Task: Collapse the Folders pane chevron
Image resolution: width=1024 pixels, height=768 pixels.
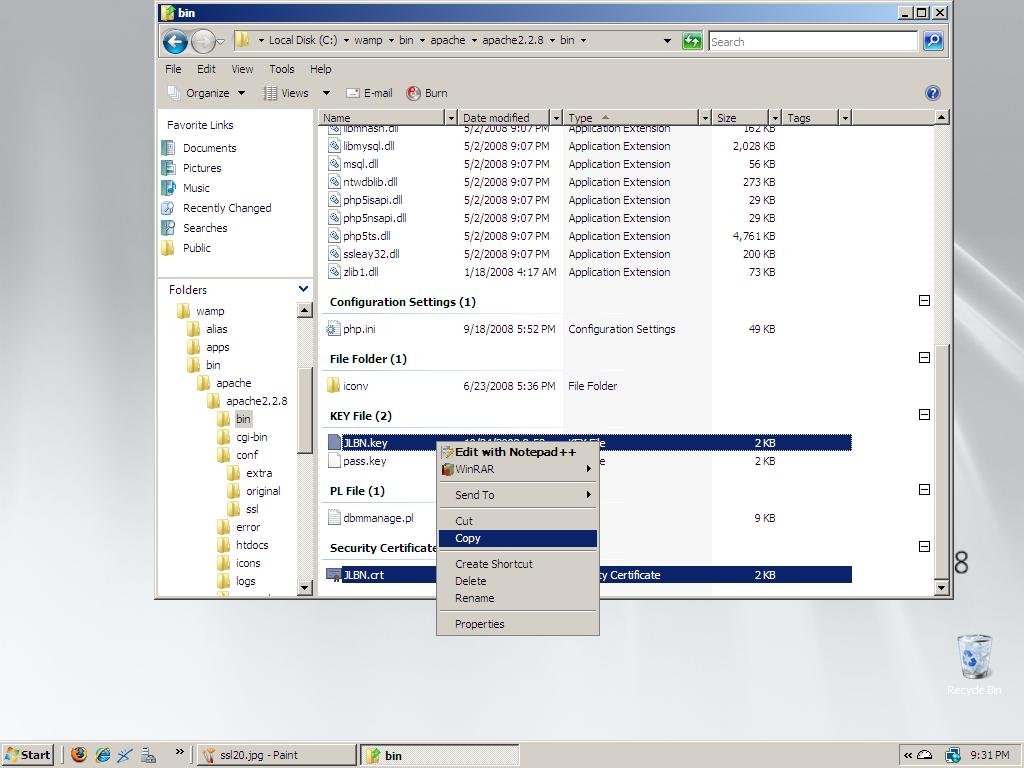Action: (303, 289)
